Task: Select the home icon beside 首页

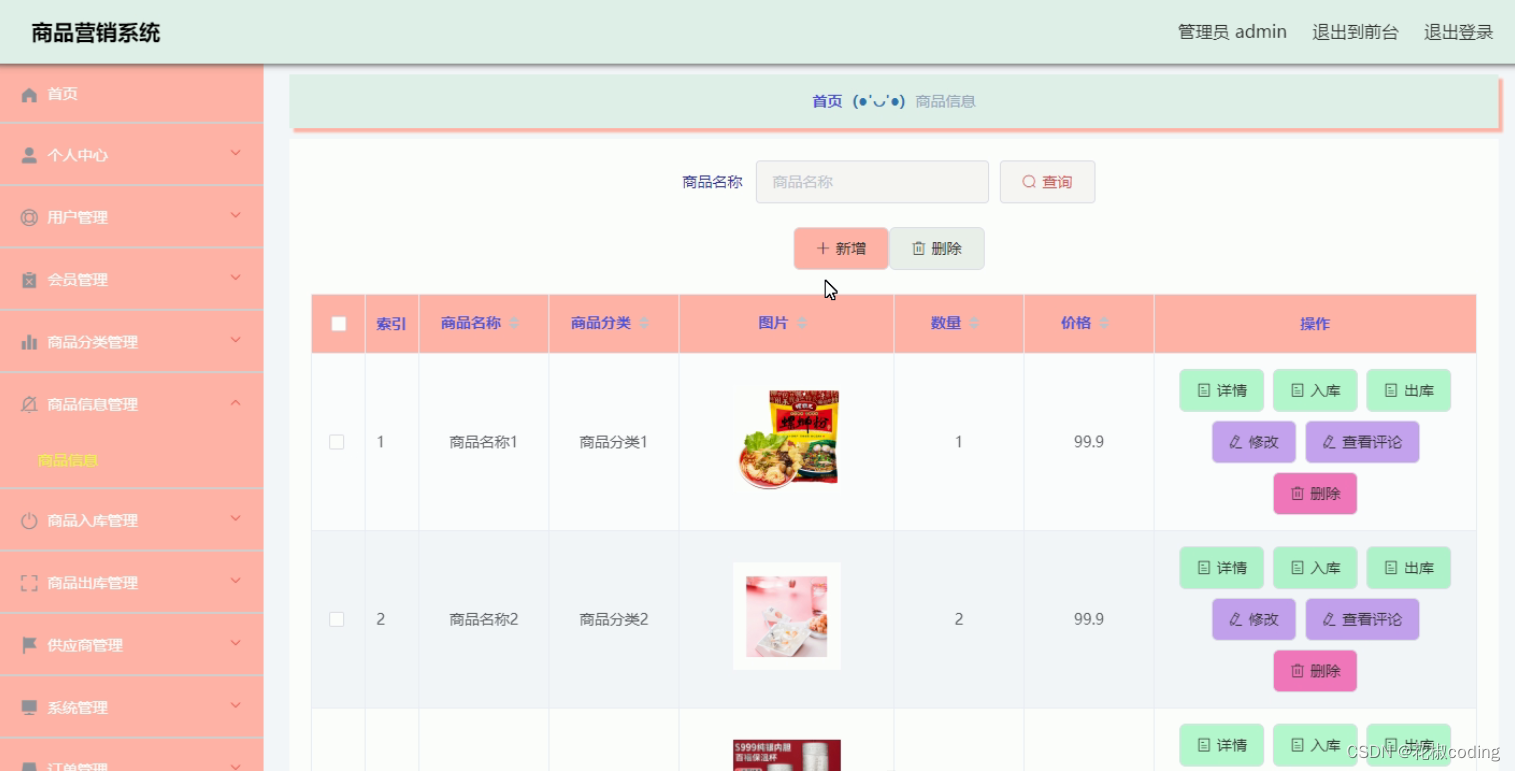Action: 29,94
